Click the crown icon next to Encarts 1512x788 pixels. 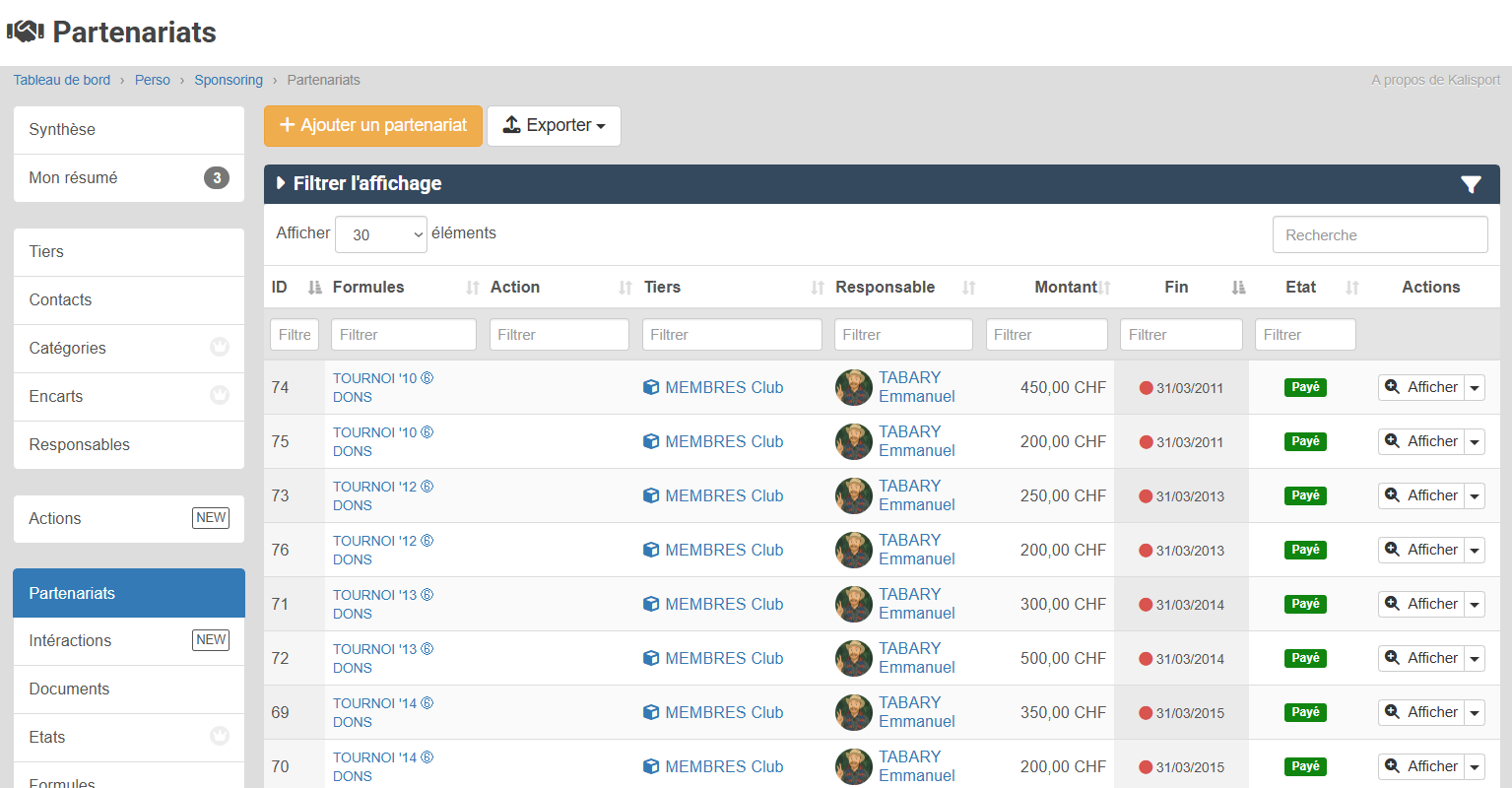pos(220,396)
